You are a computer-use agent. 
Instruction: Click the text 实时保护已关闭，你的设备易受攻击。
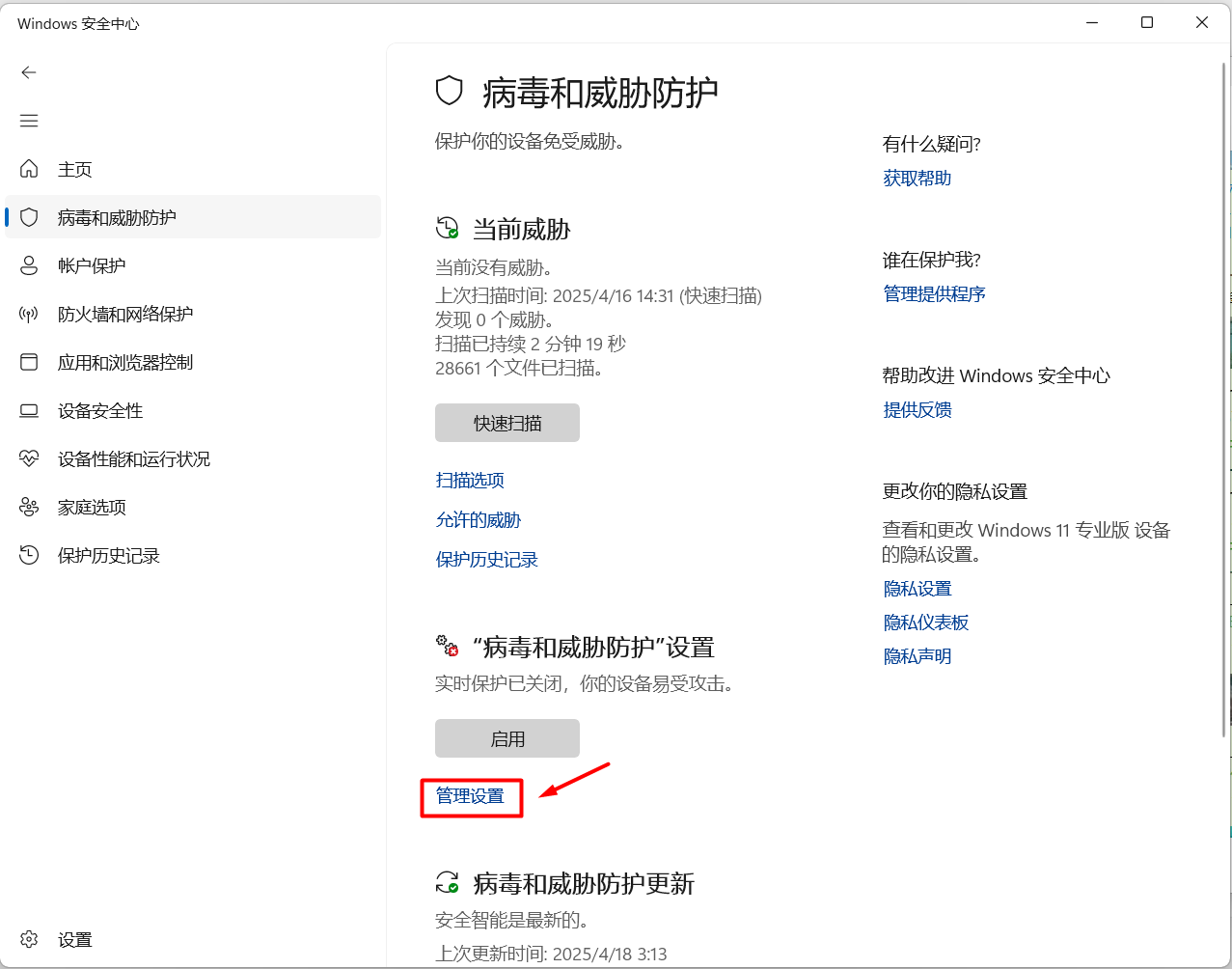[x=588, y=683]
